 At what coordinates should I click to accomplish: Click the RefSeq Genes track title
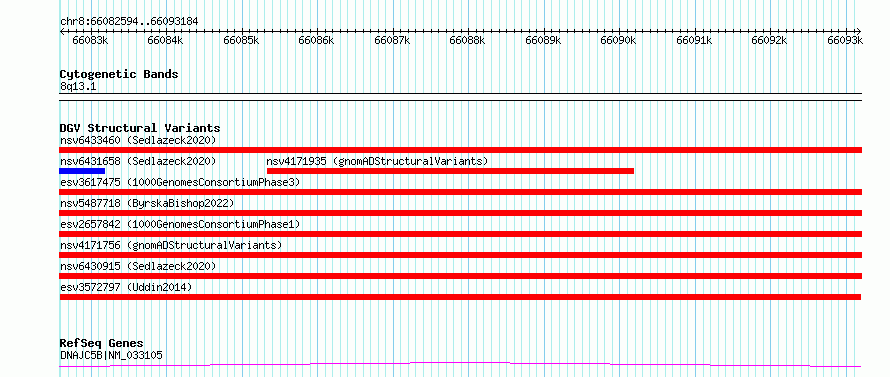click(x=102, y=344)
